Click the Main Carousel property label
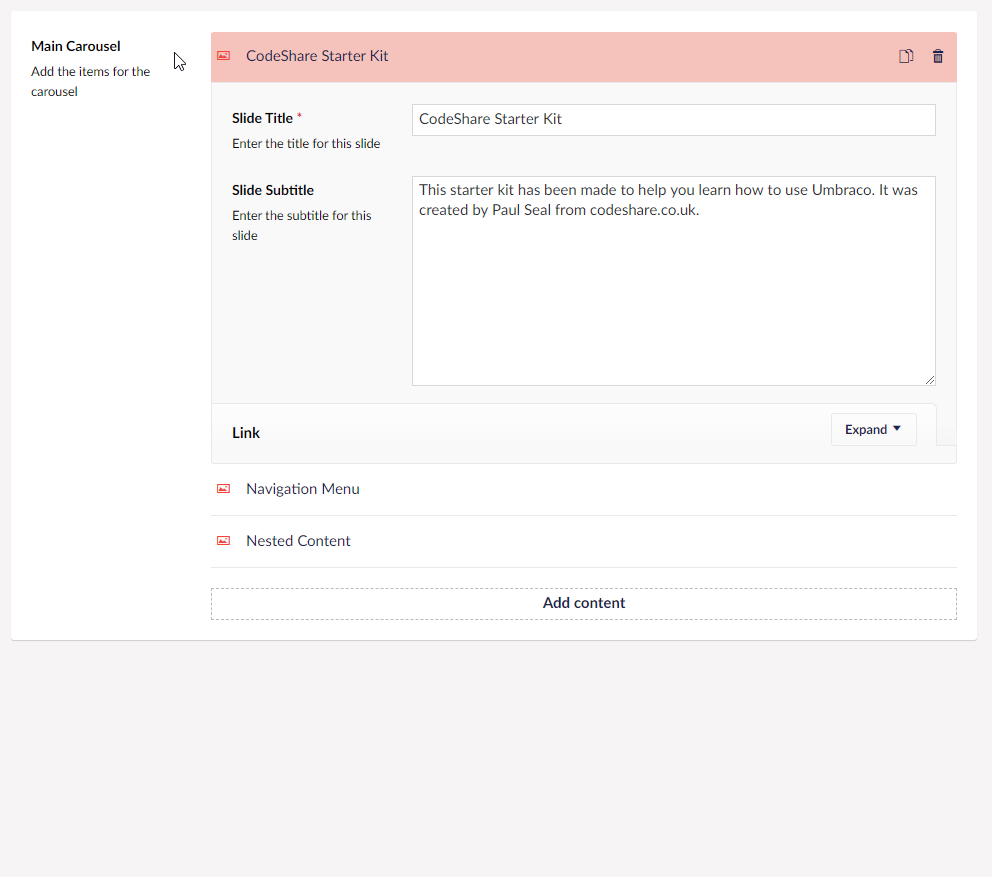The image size is (992, 877). coord(76,46)
